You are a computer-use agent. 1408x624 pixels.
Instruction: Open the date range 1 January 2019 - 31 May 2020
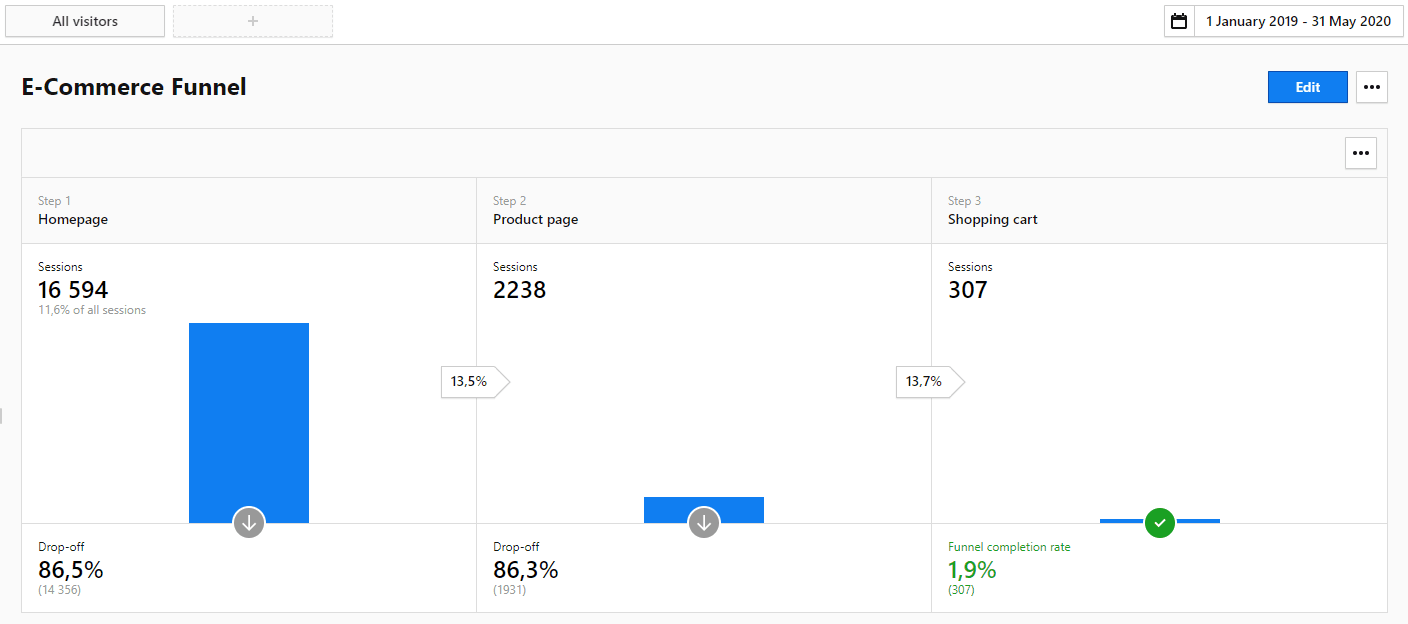(1297, 21)
